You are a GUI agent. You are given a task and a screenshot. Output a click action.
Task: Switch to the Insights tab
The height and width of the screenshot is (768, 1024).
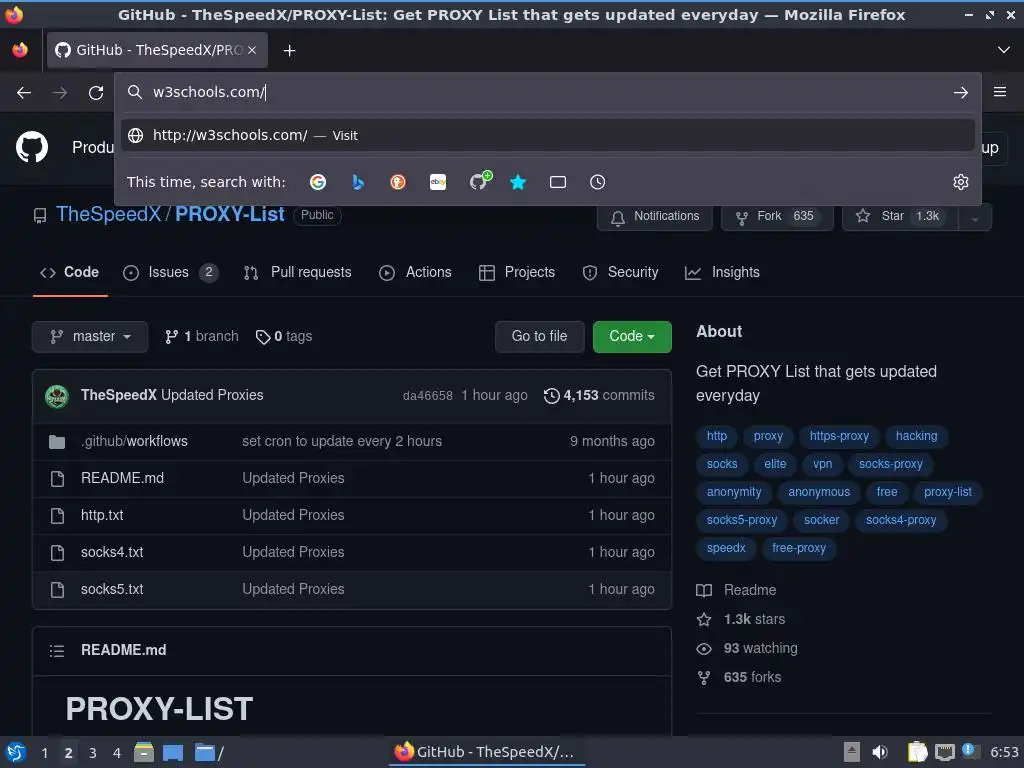722,272
